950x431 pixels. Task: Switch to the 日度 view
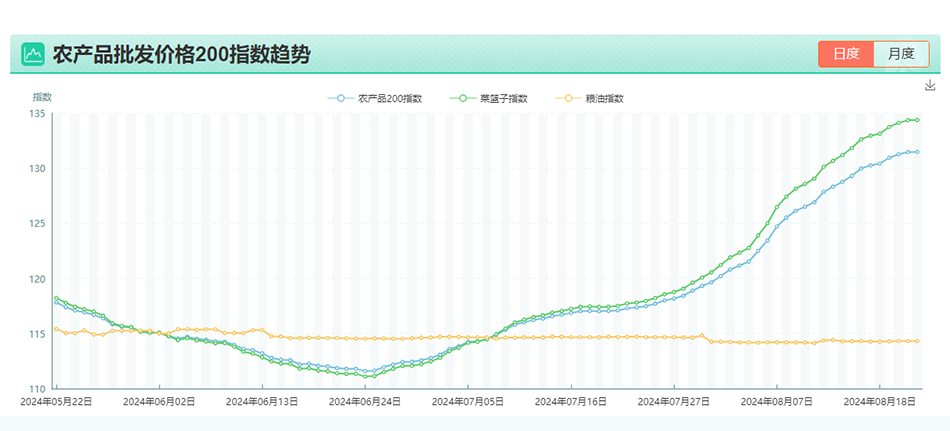point(846,54)
